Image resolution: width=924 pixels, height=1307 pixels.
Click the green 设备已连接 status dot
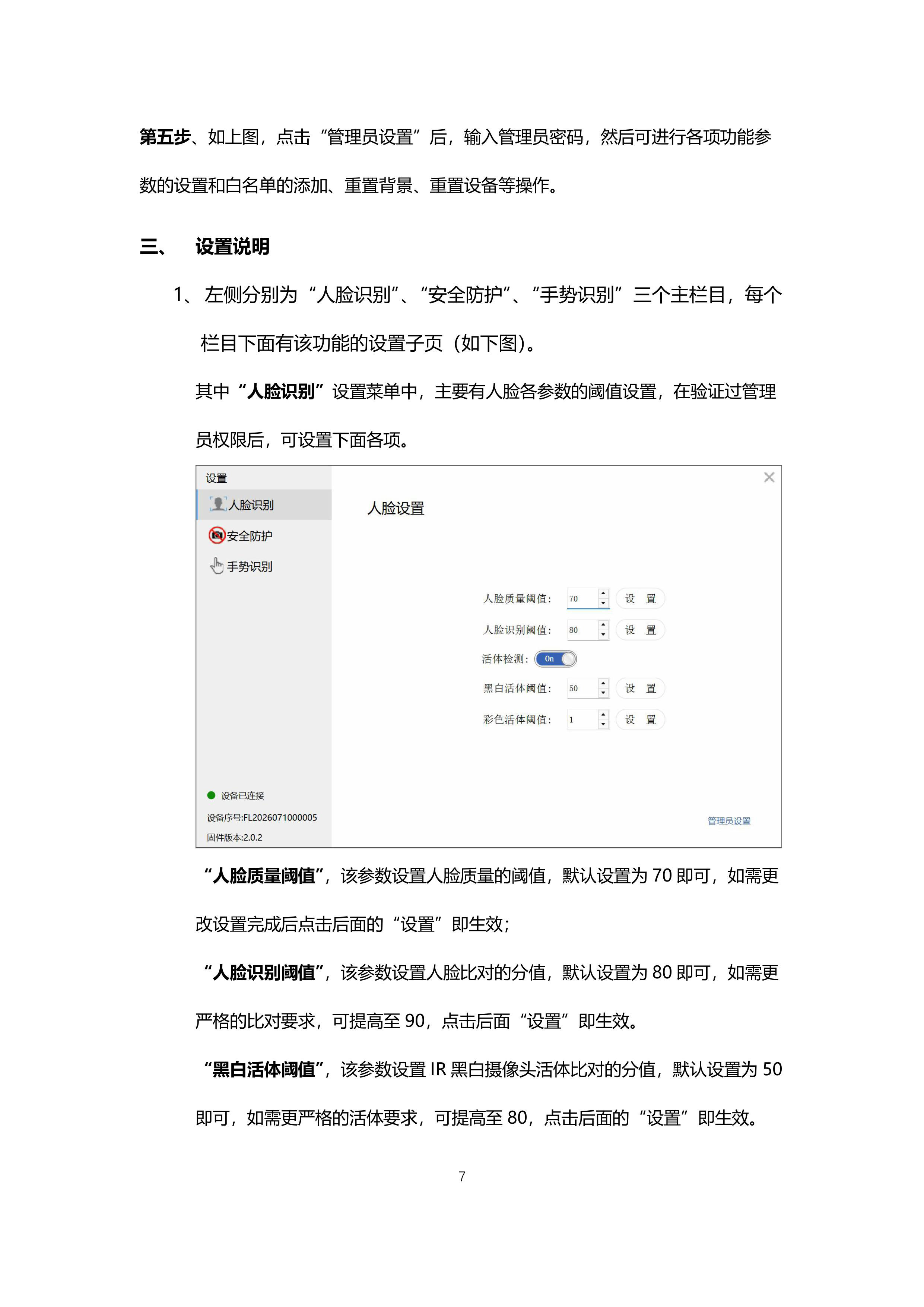pyautogui.click(x=211, y=795)
